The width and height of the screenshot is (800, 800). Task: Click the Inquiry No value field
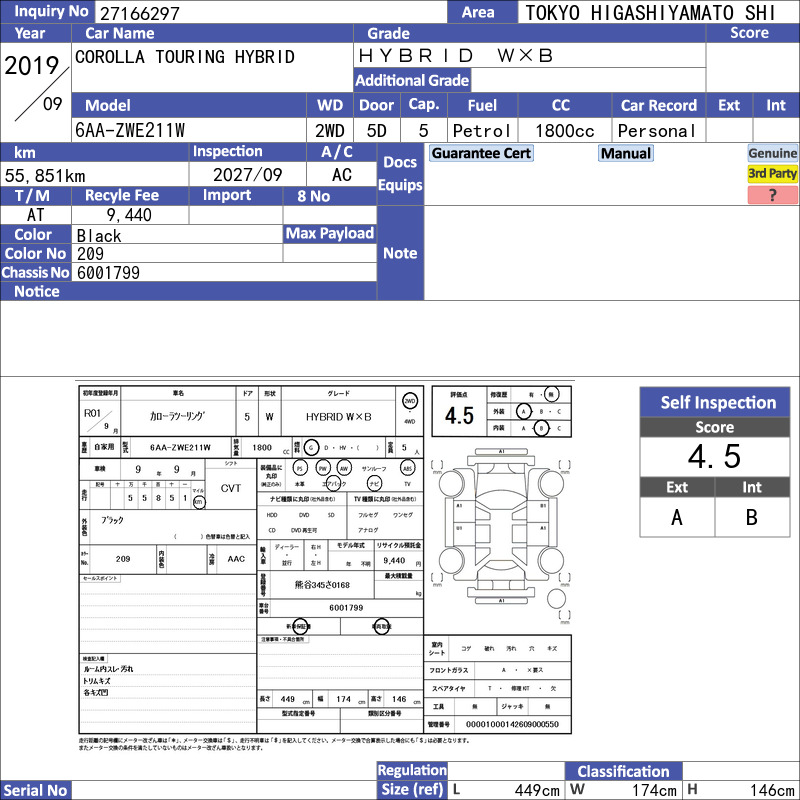click(270, 12)
